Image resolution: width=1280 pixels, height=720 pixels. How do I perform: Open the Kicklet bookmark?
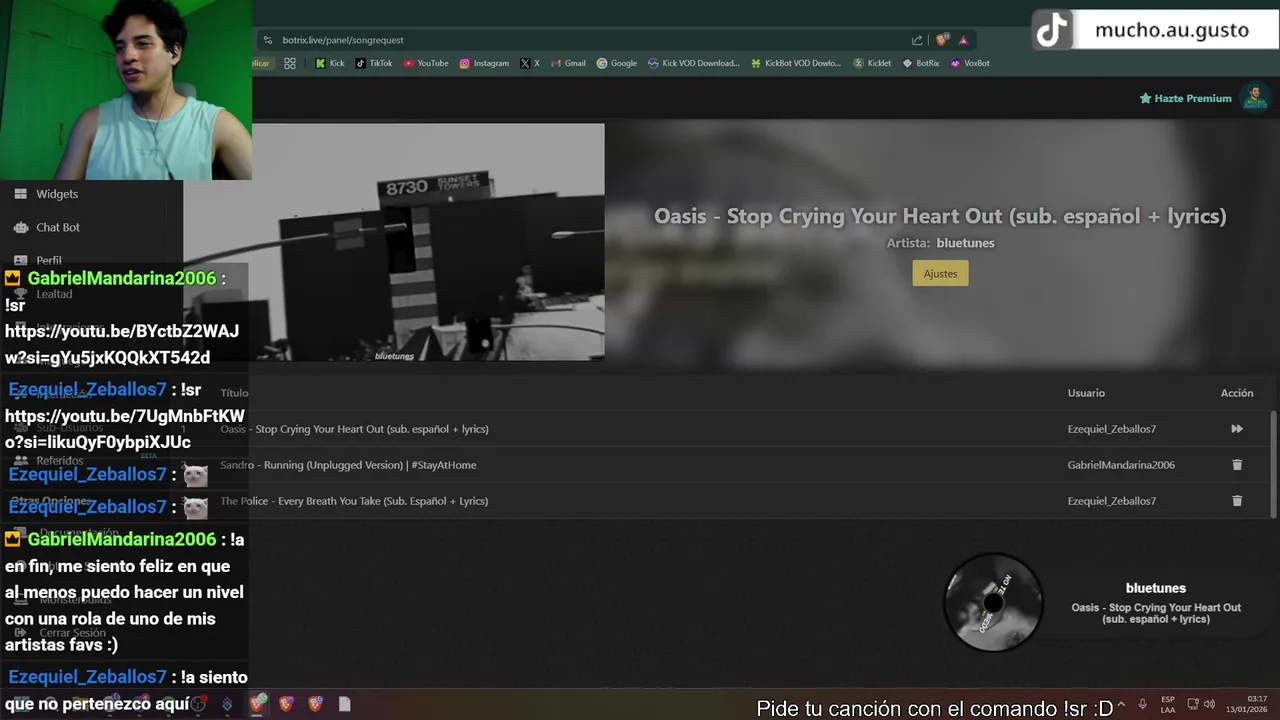pos(872,63)
